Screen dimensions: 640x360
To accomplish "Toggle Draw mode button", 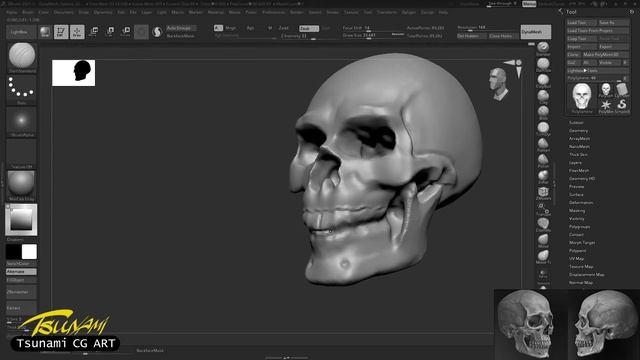I will (77, 32).
